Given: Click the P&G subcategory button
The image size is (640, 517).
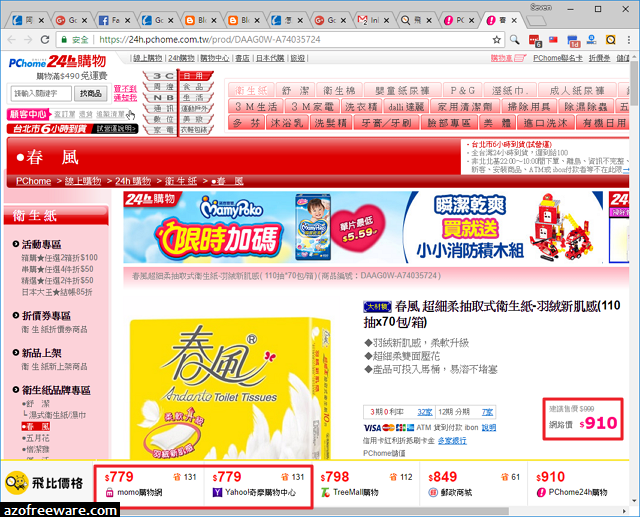Looking at the screenshot, I should pyautogui.click(x=462, y=90).
